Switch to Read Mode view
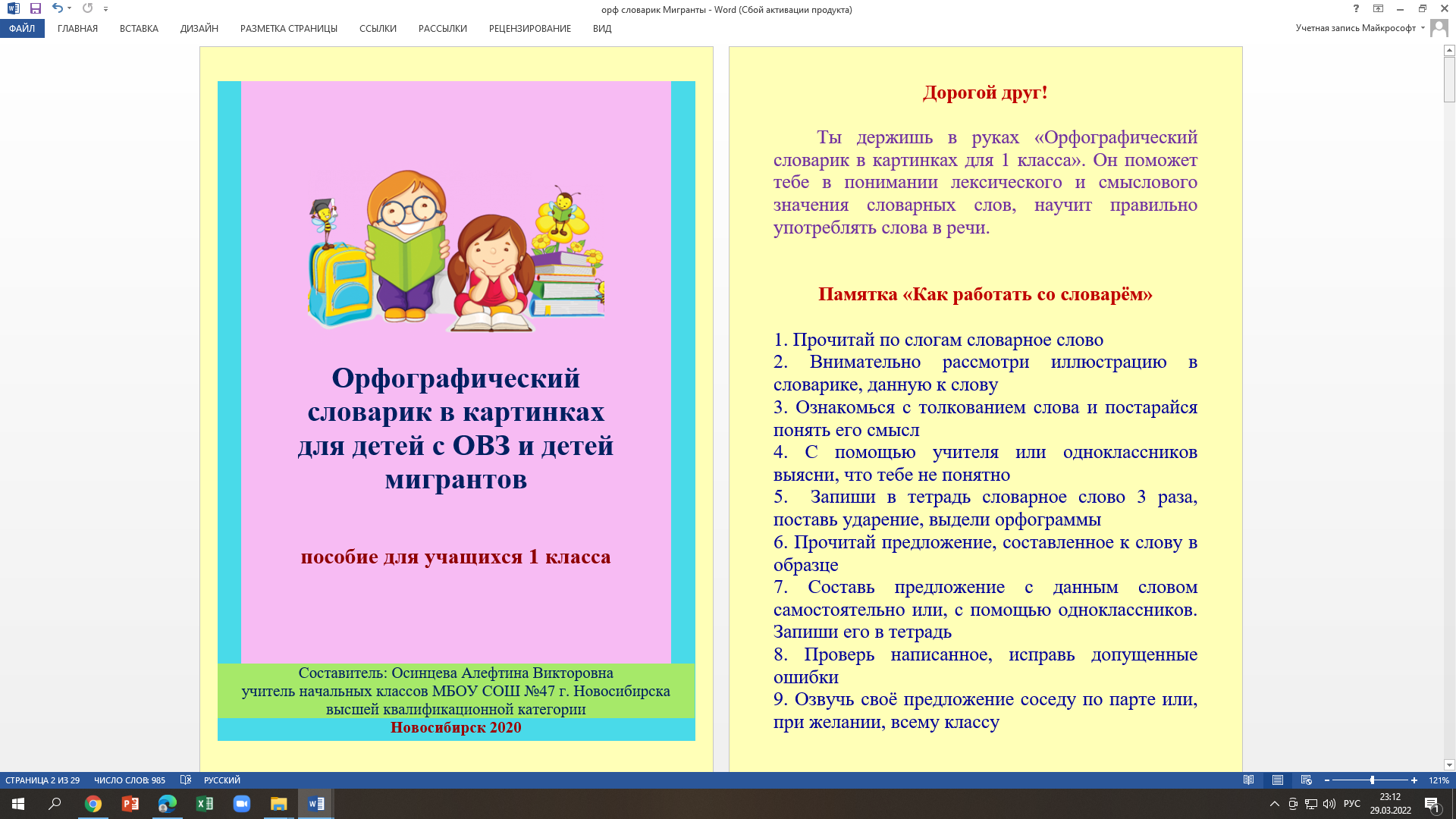 coord(1249,780)
